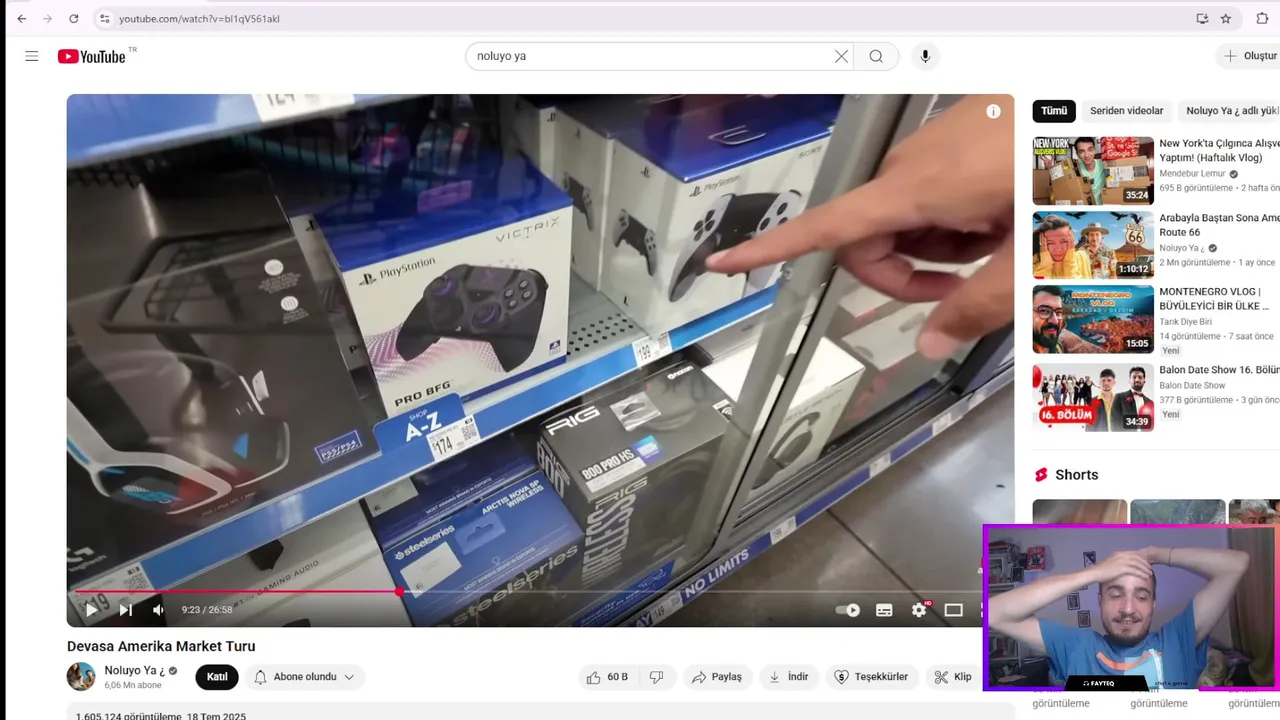1280x720 pixels.
Task: Click the browser back arrow
Action: coord(22,18)
